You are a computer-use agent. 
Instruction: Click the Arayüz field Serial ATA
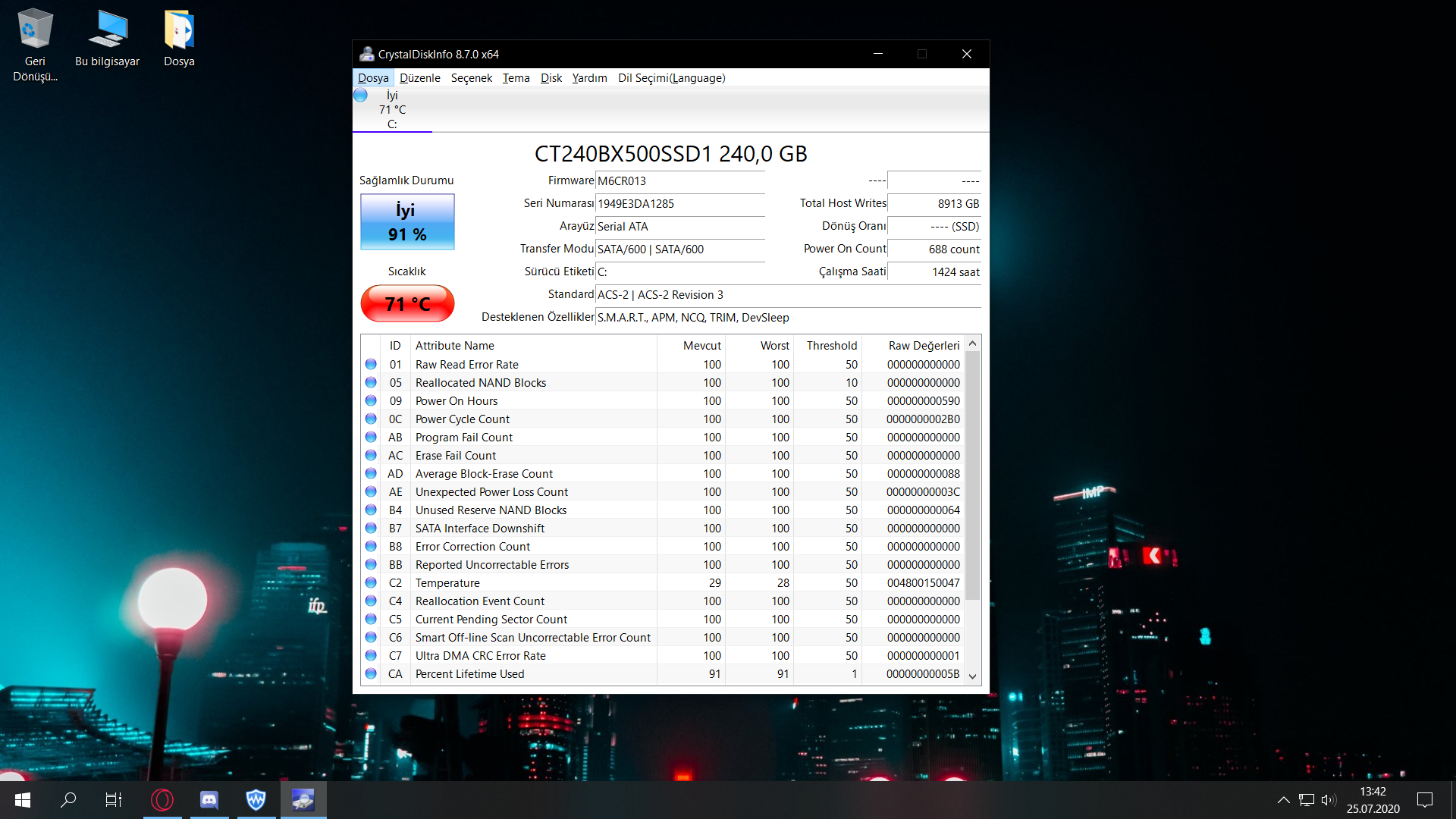[680, 227]
